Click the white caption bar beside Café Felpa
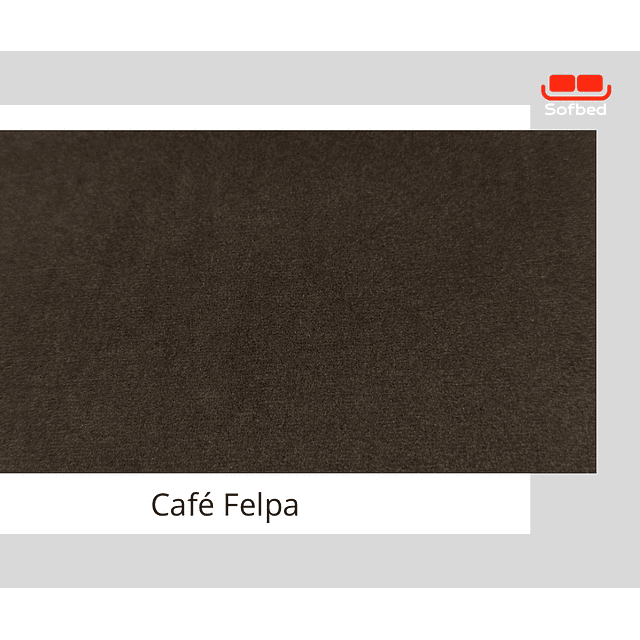Screen dimensions: 640x640 (x=408, y=504)
